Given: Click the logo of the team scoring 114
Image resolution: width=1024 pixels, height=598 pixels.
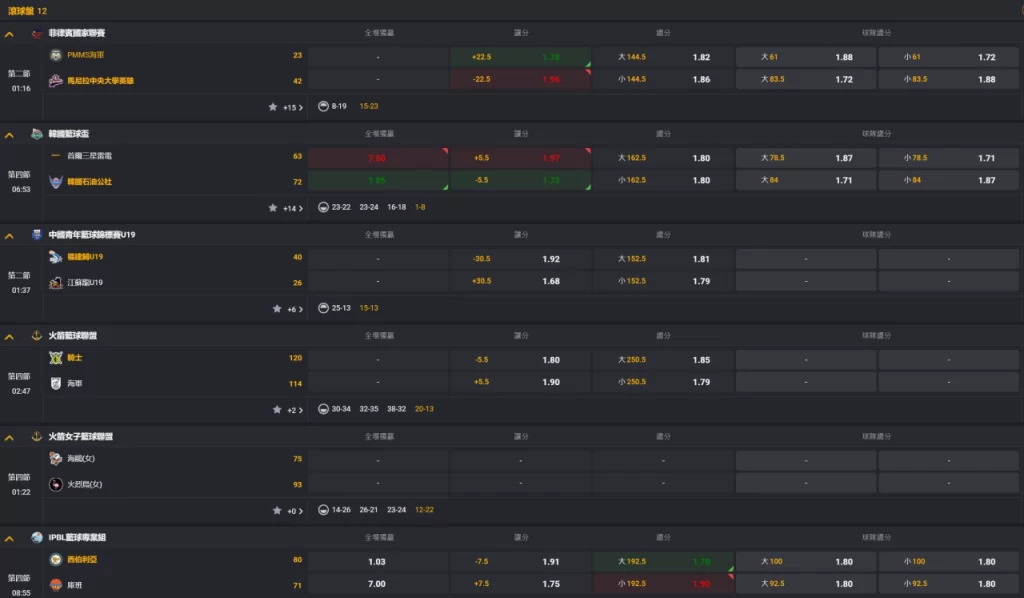Looking at the screenshot, I should pos(56,384).
